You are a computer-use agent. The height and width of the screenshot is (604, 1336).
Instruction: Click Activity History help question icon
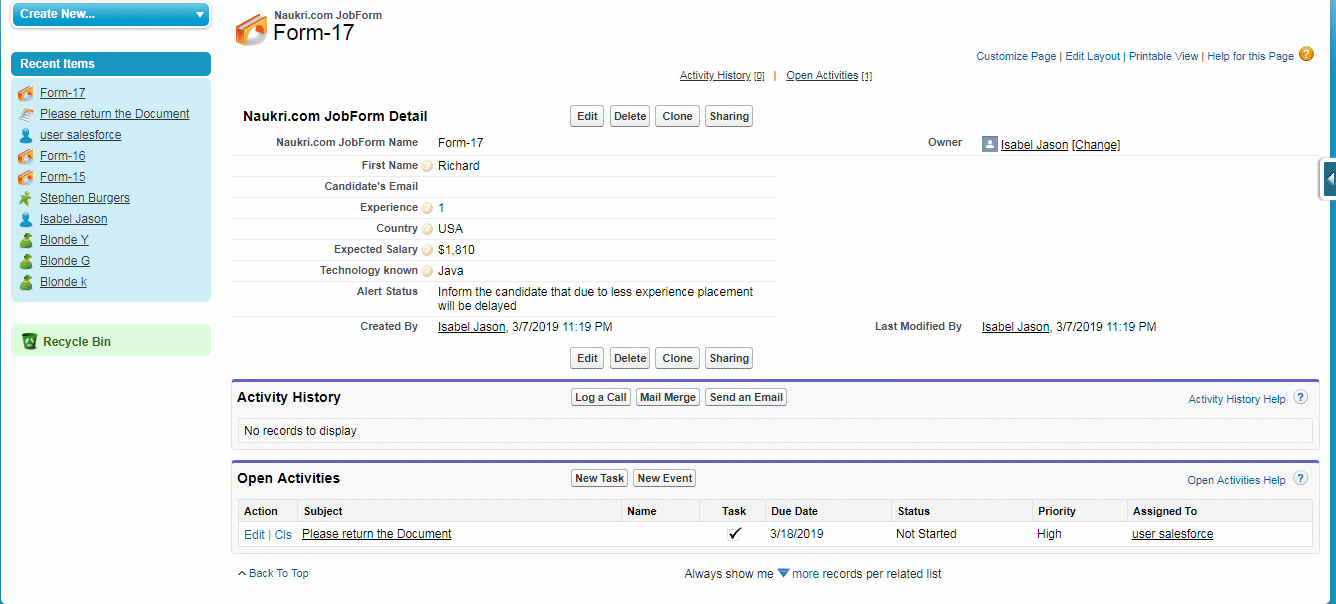point(1300,398)
